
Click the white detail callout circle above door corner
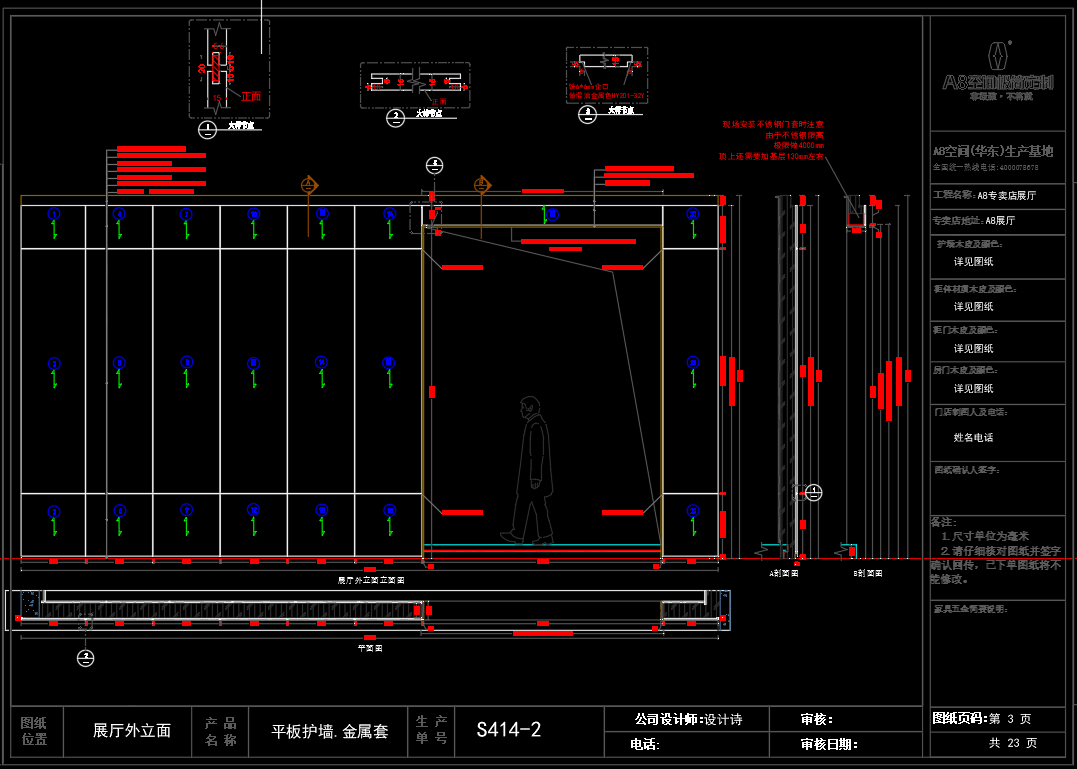[x=433, y=166]
